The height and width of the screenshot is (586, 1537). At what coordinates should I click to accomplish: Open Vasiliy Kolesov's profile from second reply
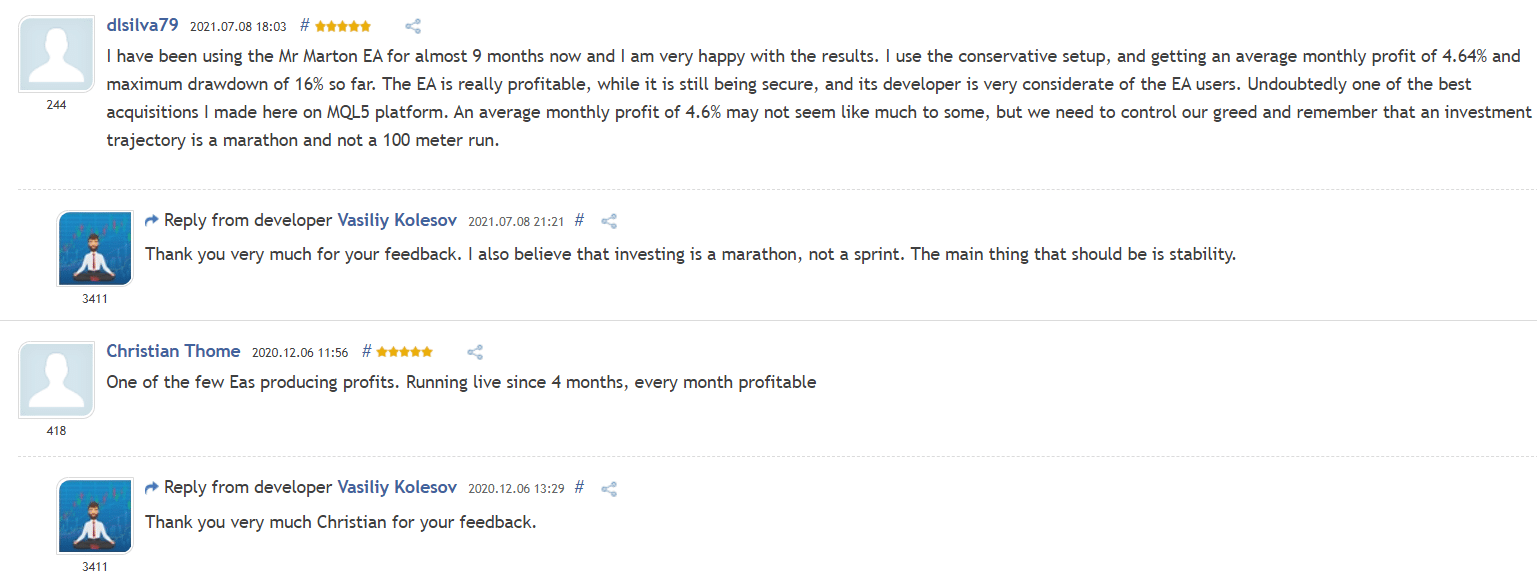397,488
